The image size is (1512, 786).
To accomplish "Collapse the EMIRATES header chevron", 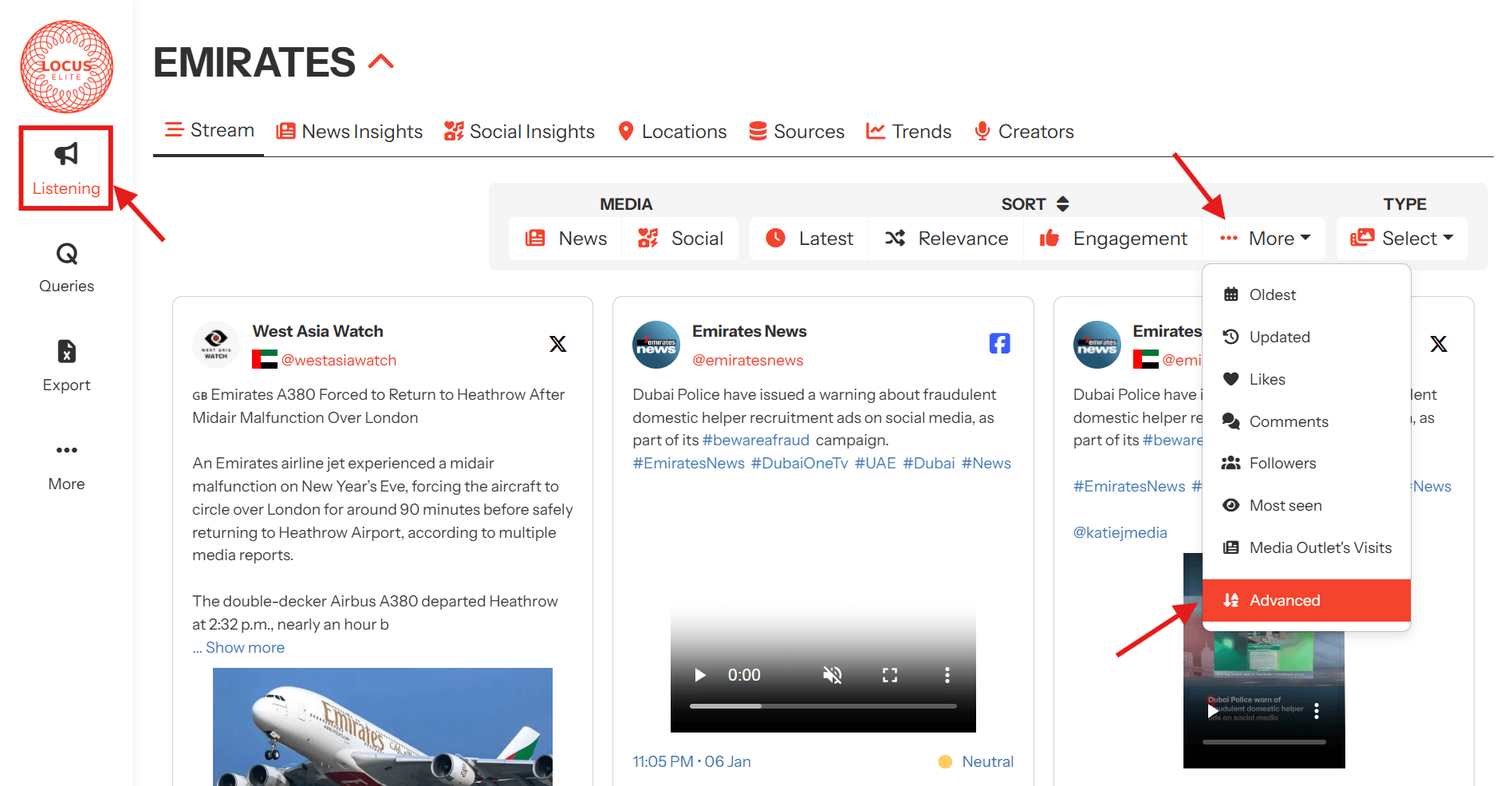I will 381,62.
